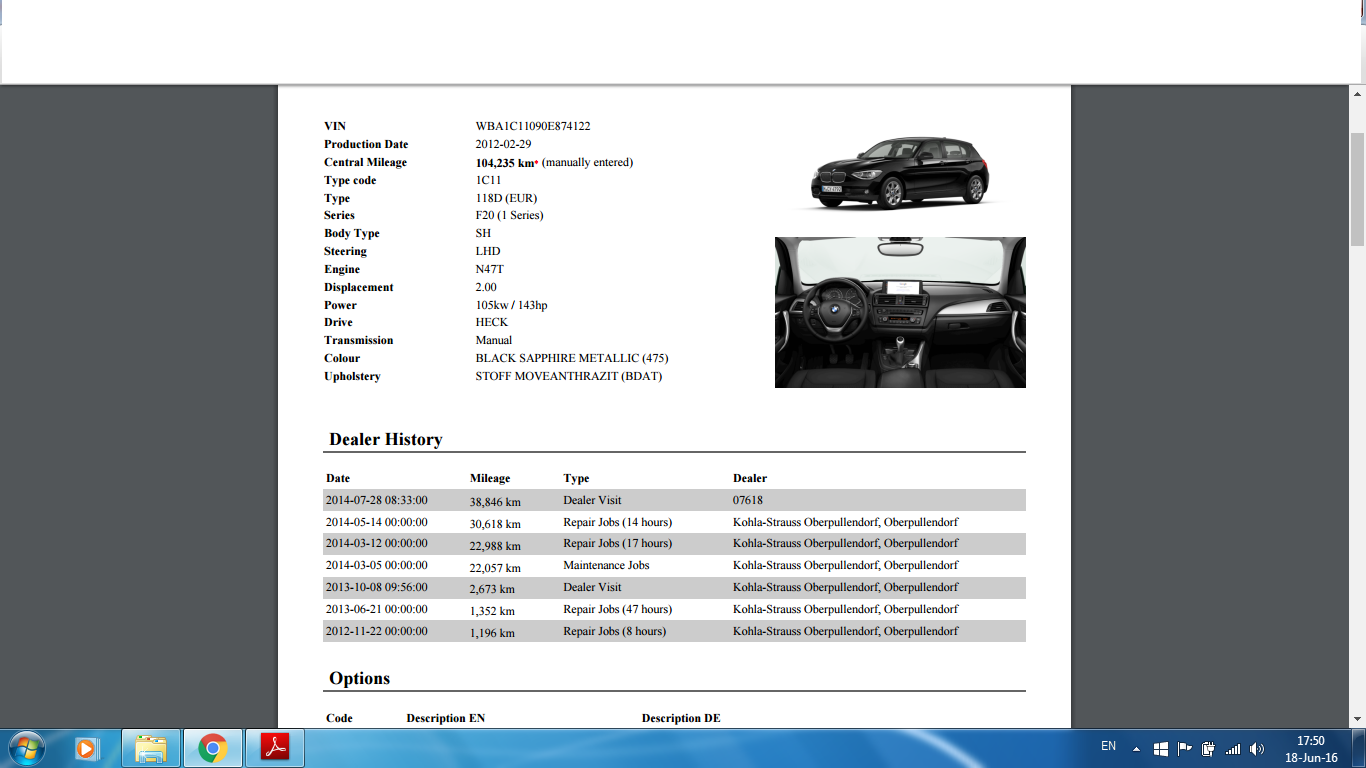Screen dimensions: 1366x768
Task: Click the Maintenance Jobs type cell
Action: tap(606, 565)
